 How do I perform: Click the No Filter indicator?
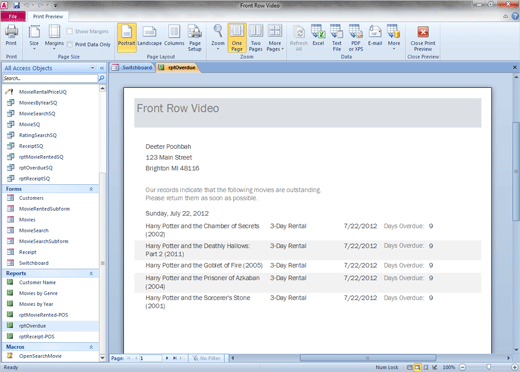pos(207,358)
